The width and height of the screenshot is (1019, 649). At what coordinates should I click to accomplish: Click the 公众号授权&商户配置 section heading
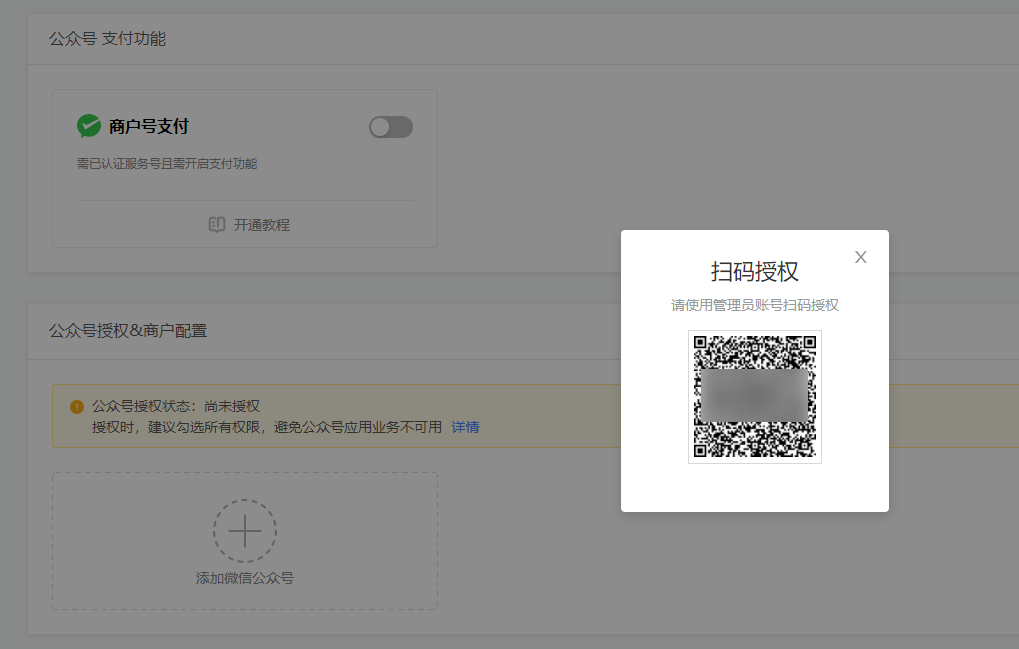[128, 331]
